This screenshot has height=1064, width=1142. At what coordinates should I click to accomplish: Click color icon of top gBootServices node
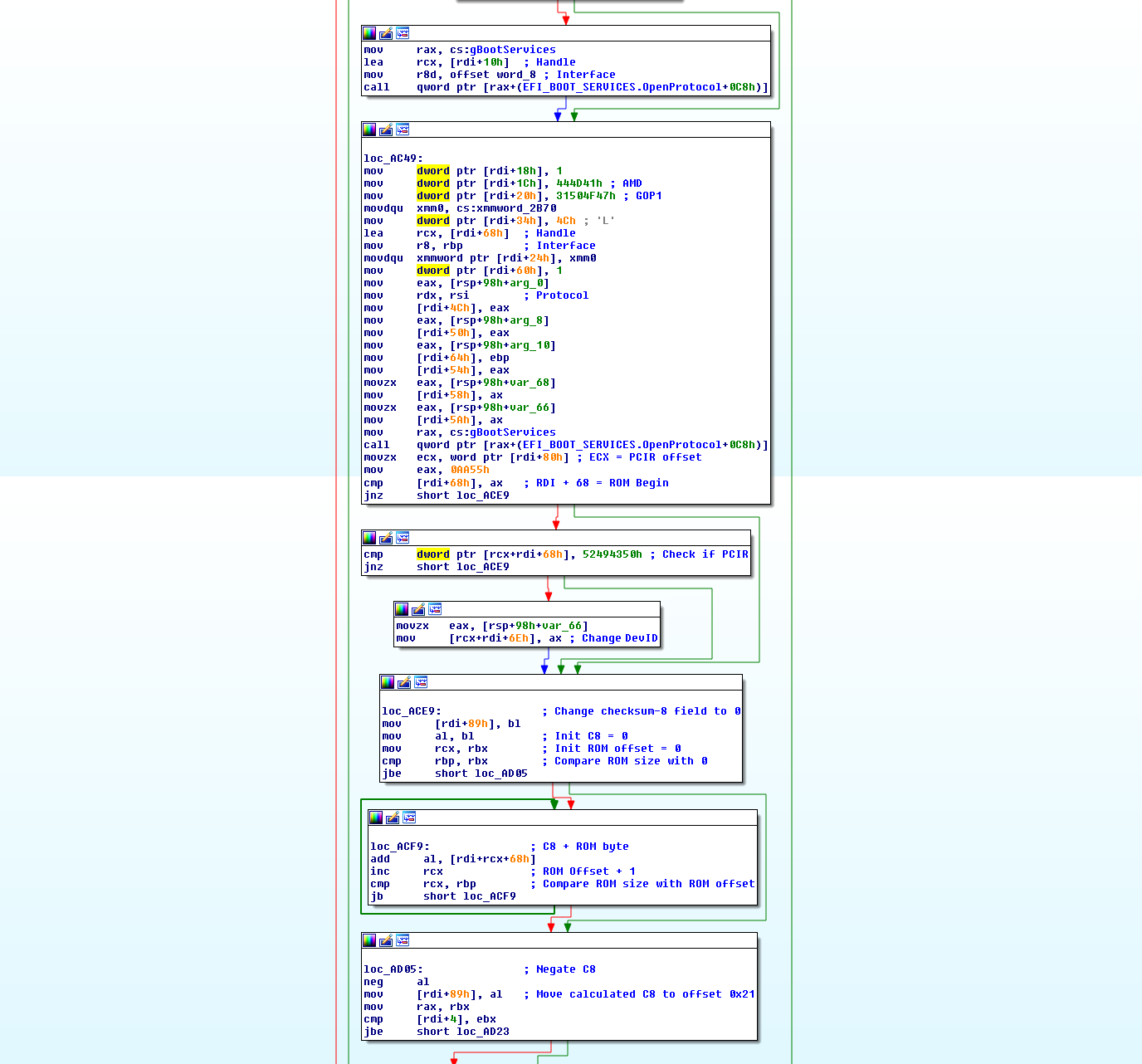[x=369, y=33]
